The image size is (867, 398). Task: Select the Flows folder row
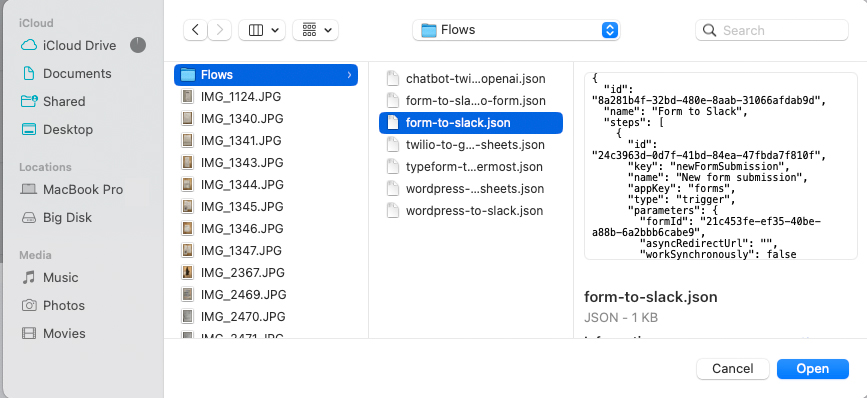pos(266,75)
